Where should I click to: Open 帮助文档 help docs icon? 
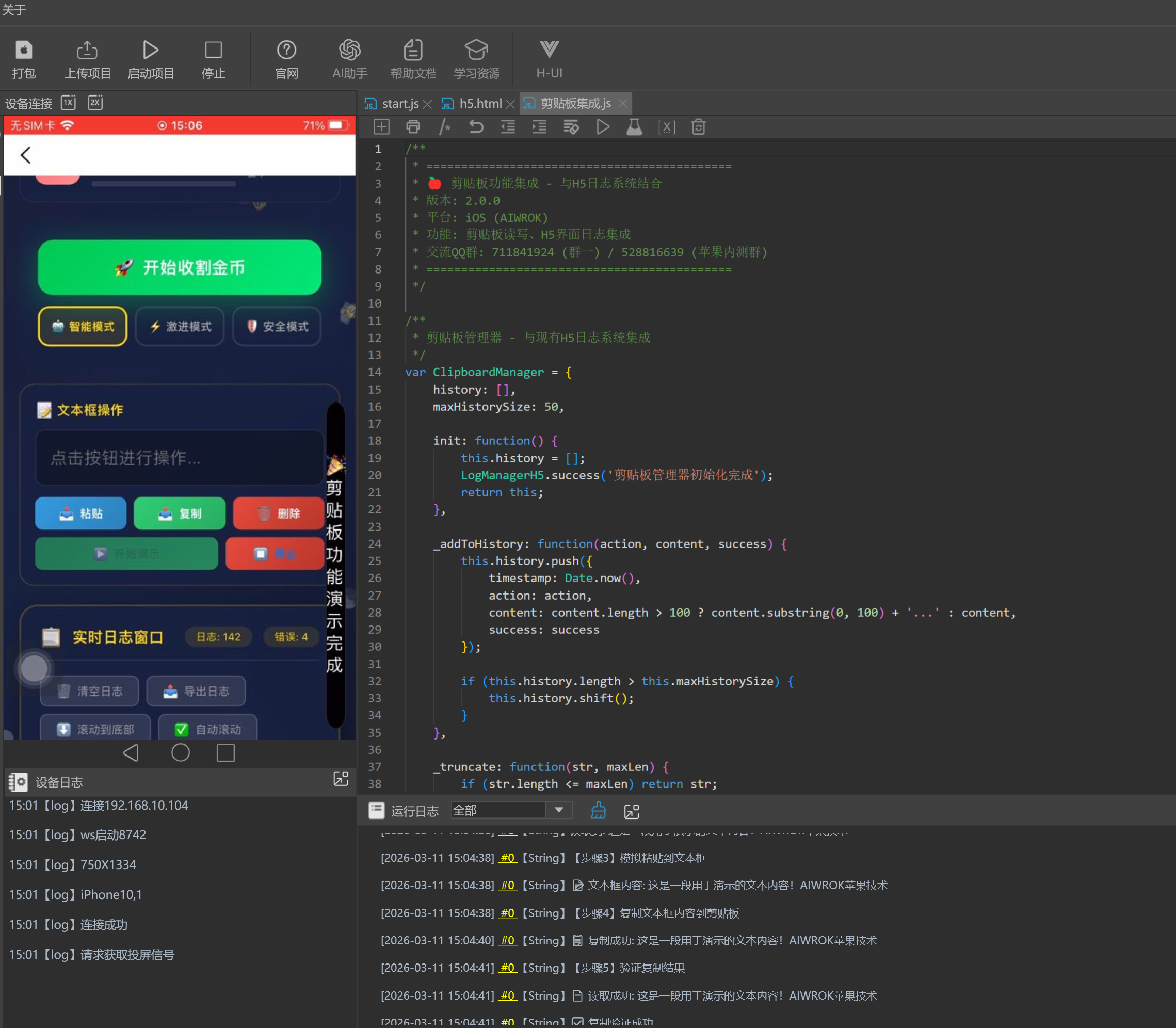pos(413,51)
